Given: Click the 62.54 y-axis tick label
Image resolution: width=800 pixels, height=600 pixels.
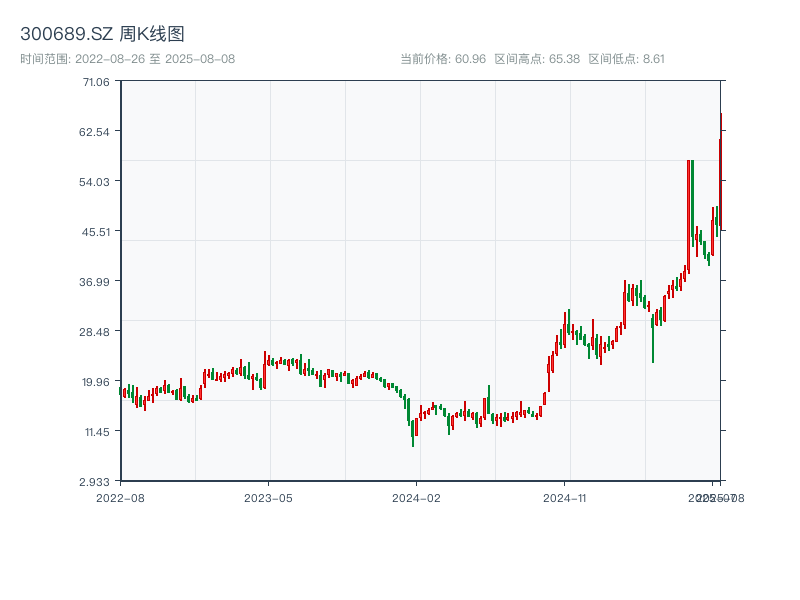Looking at the screenshot, I should pos(96,131).
